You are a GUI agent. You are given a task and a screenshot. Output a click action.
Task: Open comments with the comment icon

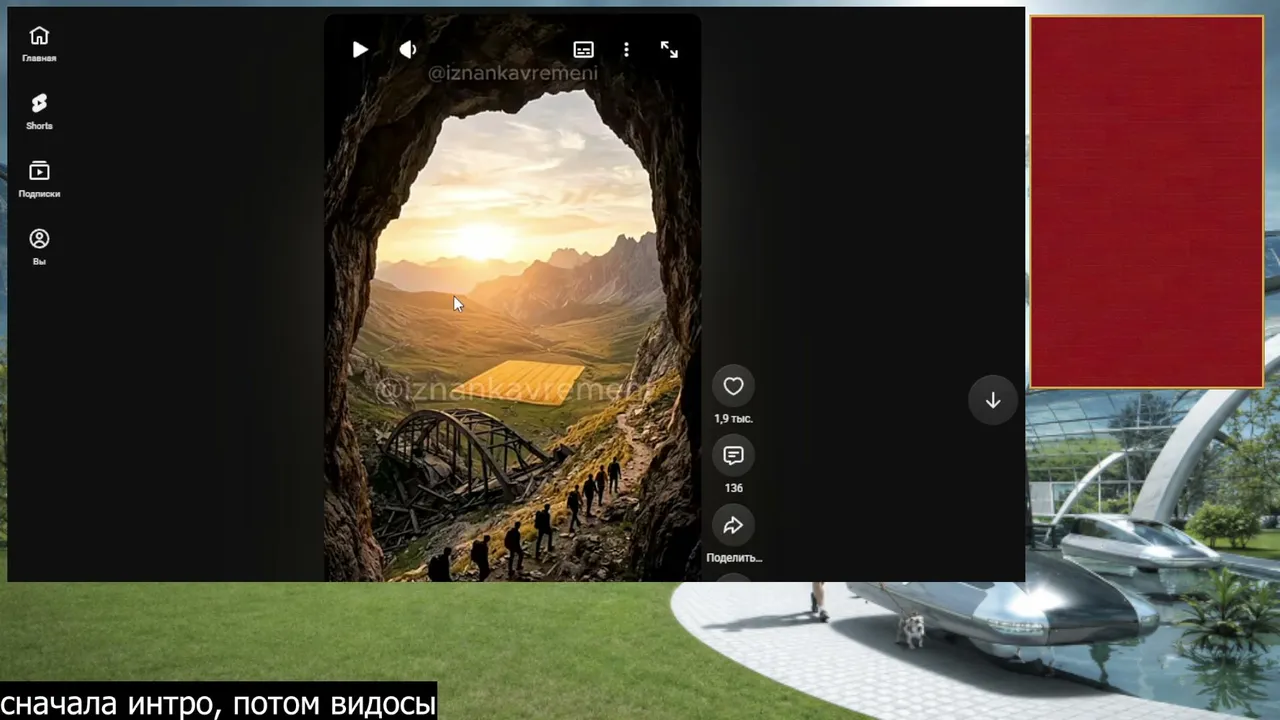tap(733, 456)
